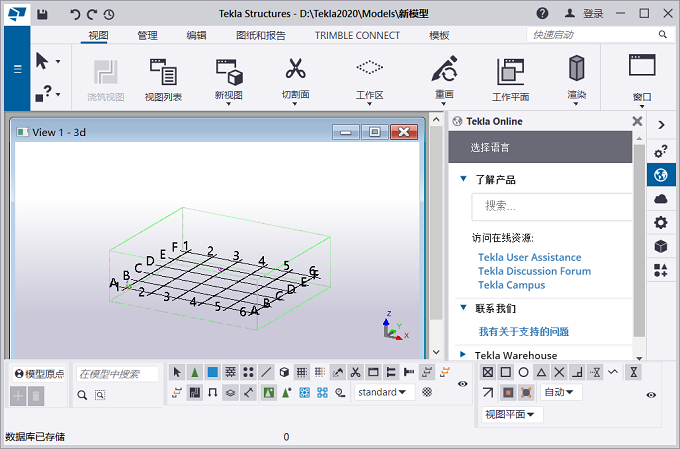Open the cloud icon in side pane
The image size is (680, 449).
point(661,199)
